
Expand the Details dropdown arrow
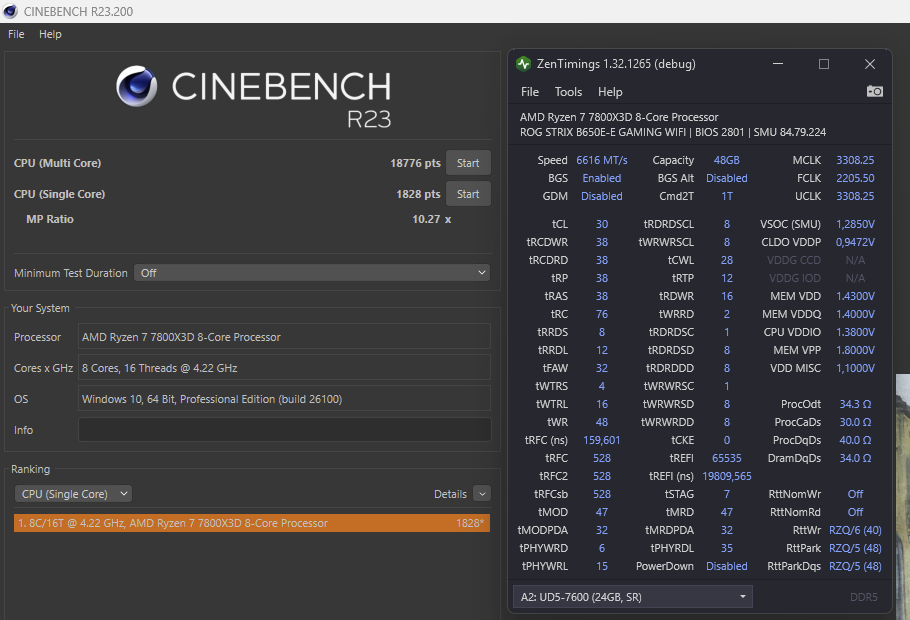[x=482, y=494]
